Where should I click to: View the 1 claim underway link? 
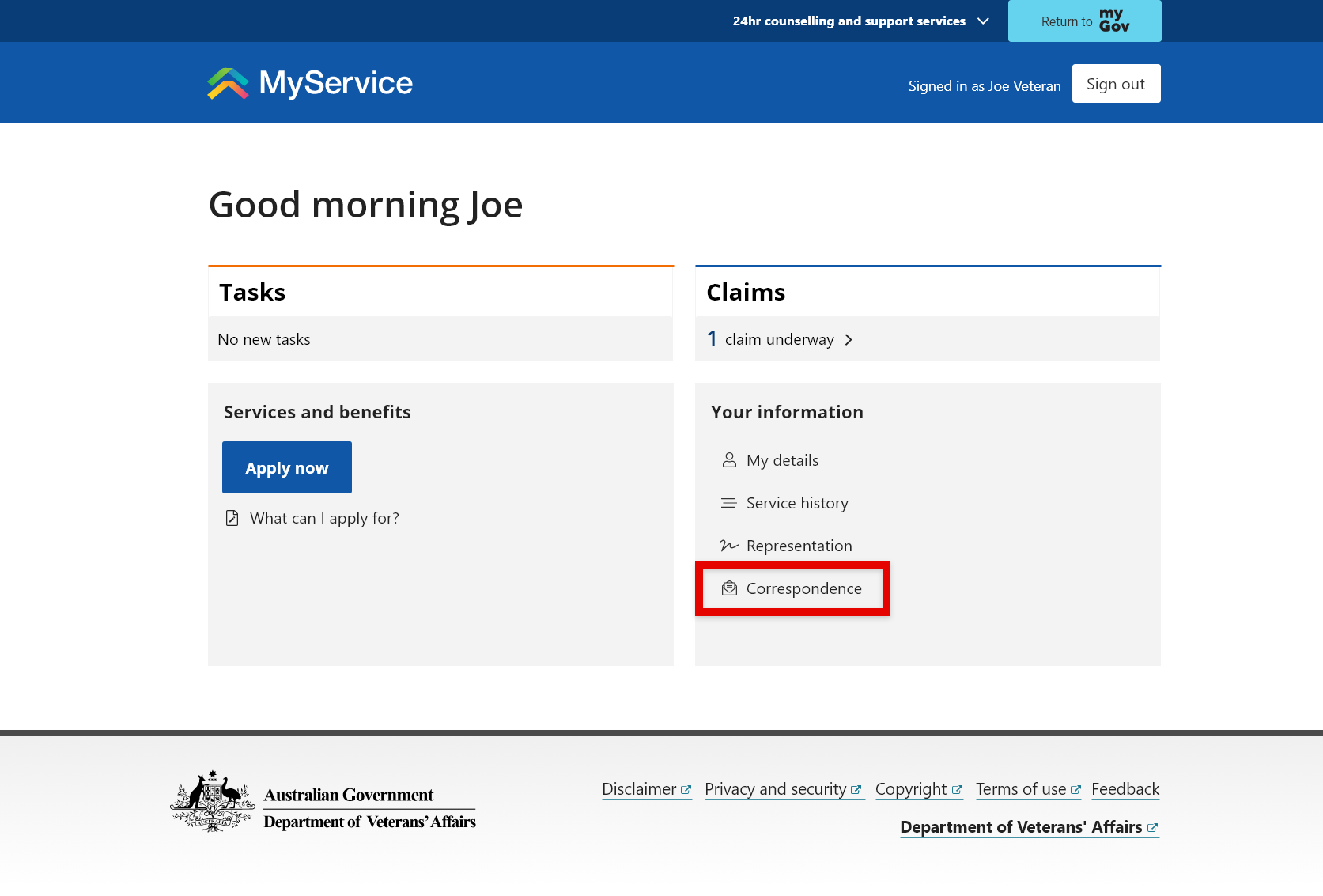tap(780, 339)
